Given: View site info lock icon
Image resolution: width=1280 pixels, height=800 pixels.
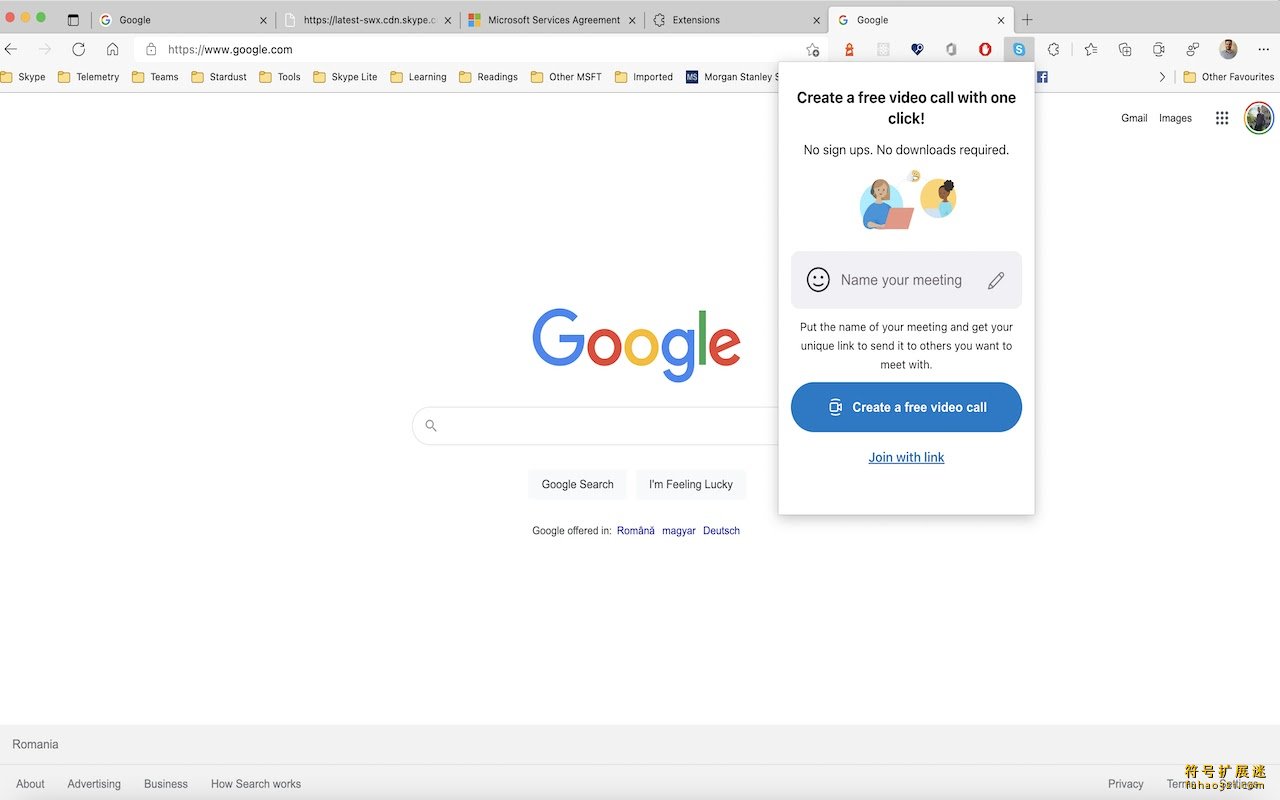Looking at the screenshot, I should coord(151,49).
